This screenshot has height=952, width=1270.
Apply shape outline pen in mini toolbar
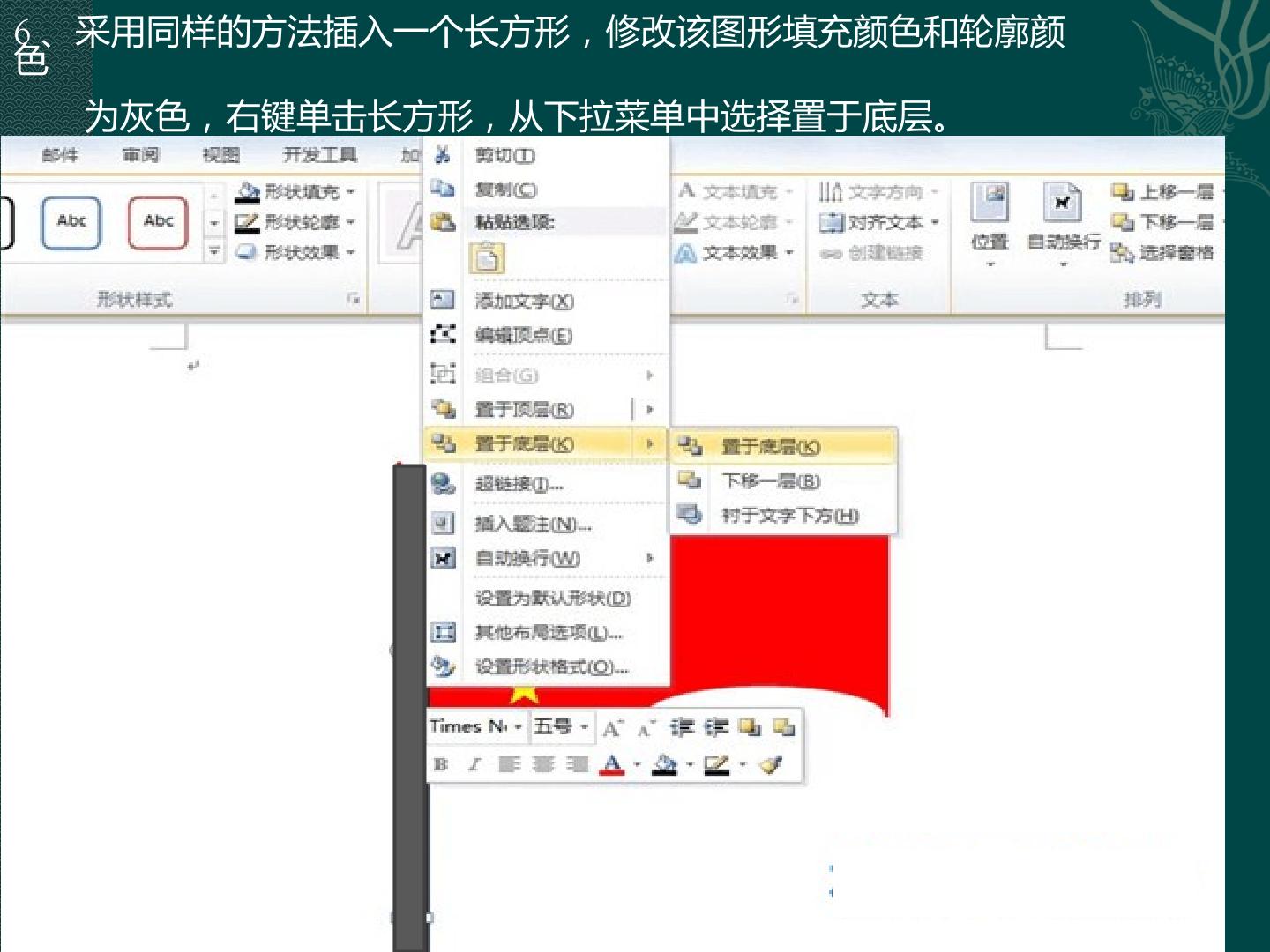pos(717,765)
